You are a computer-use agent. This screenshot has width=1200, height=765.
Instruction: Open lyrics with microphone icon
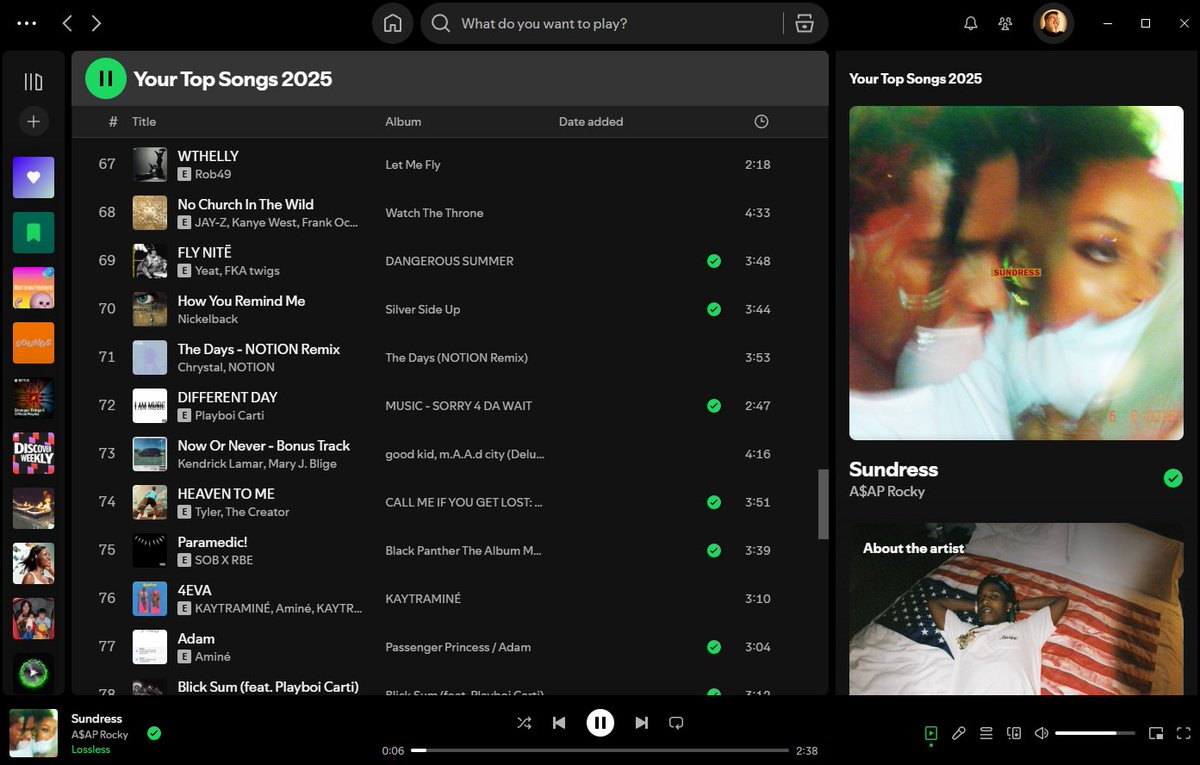pos(958,733)
